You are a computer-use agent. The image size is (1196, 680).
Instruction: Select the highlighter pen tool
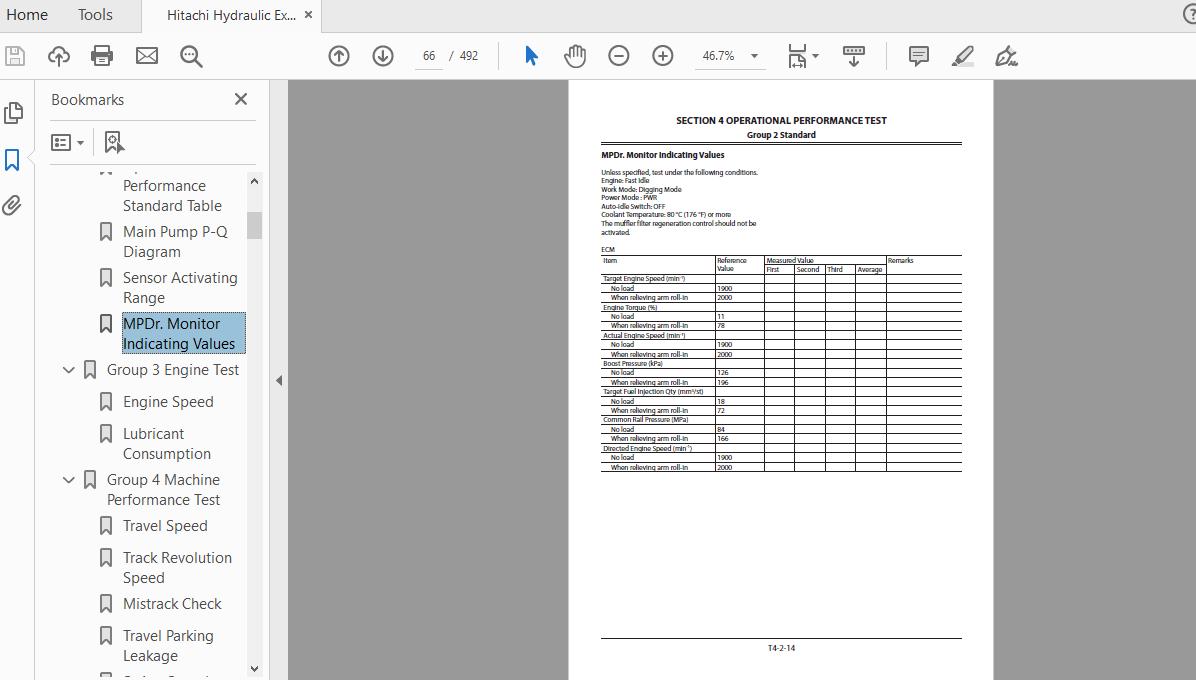pyautogui.click(x=963, y=56)
